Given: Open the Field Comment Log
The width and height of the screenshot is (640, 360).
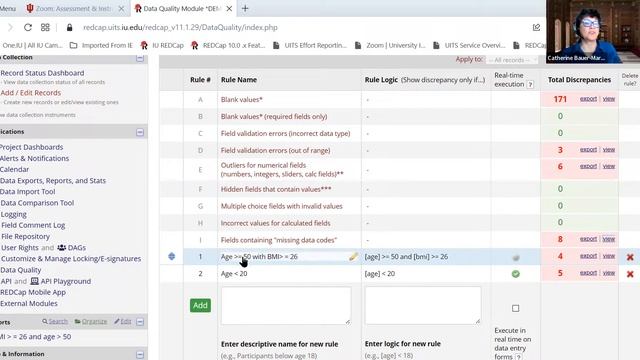Looking at the screenshot, I should coord(33,225).
